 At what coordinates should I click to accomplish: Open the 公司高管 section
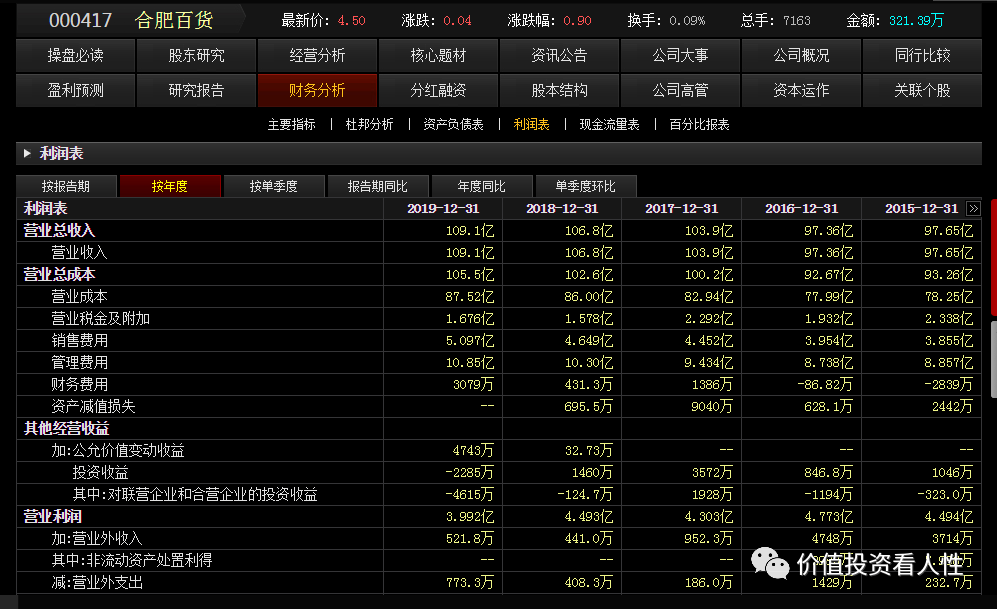680,90
